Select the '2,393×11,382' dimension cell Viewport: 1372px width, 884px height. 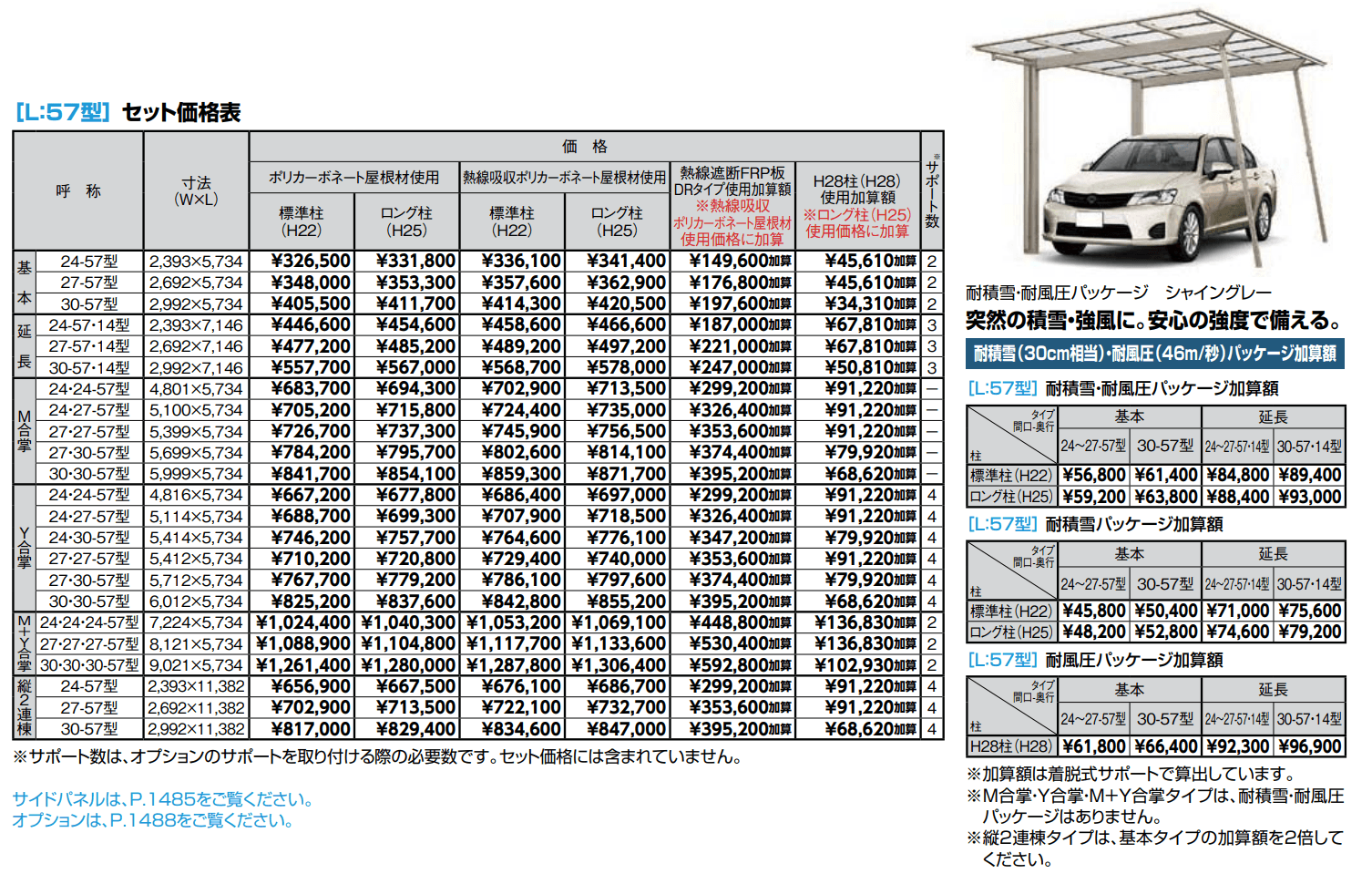click(x=196, y=686)
